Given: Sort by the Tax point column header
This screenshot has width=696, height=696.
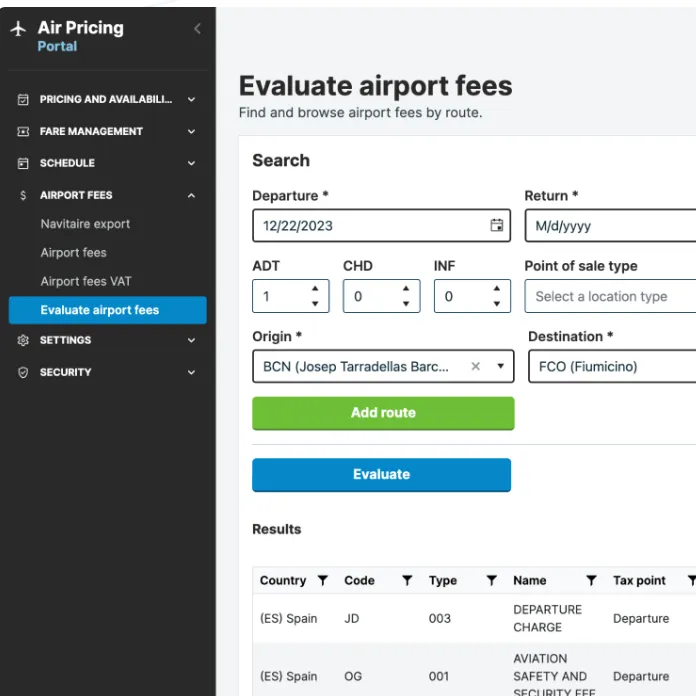Looking at the screenshot, I should click(x=639, y=580).
